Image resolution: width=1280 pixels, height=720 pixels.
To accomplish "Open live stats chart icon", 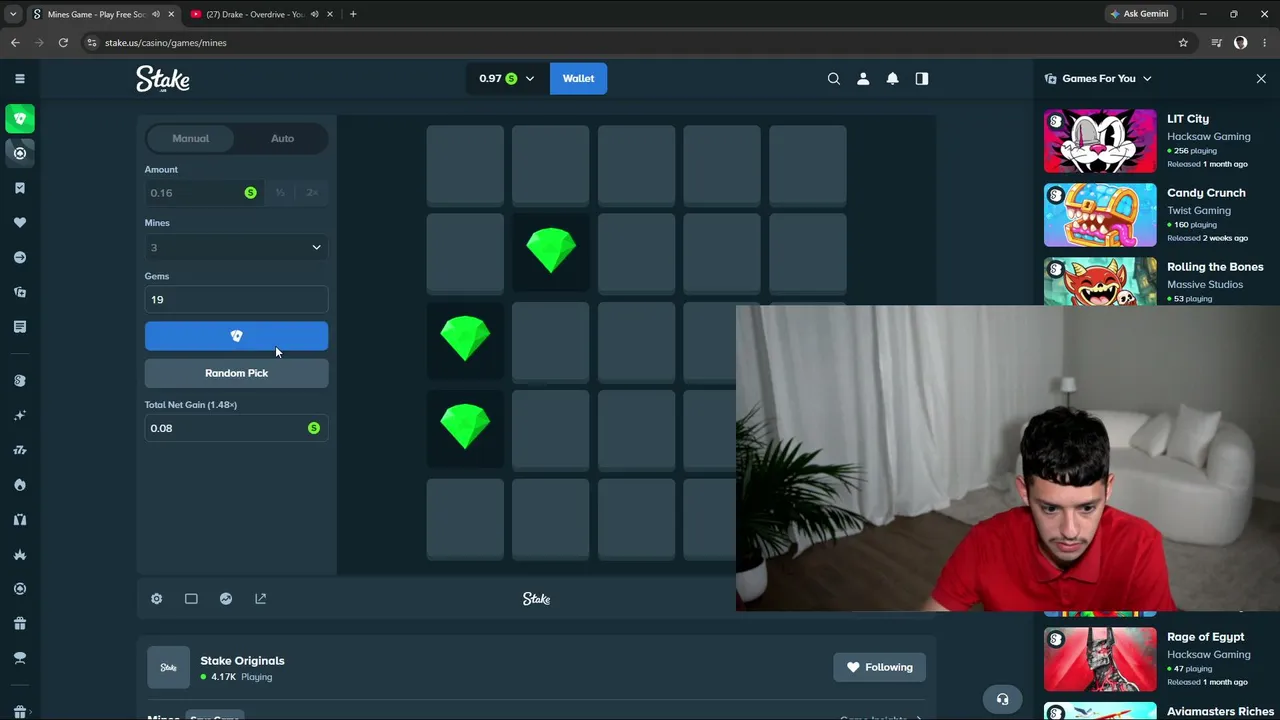I will [x=226, y=598].
